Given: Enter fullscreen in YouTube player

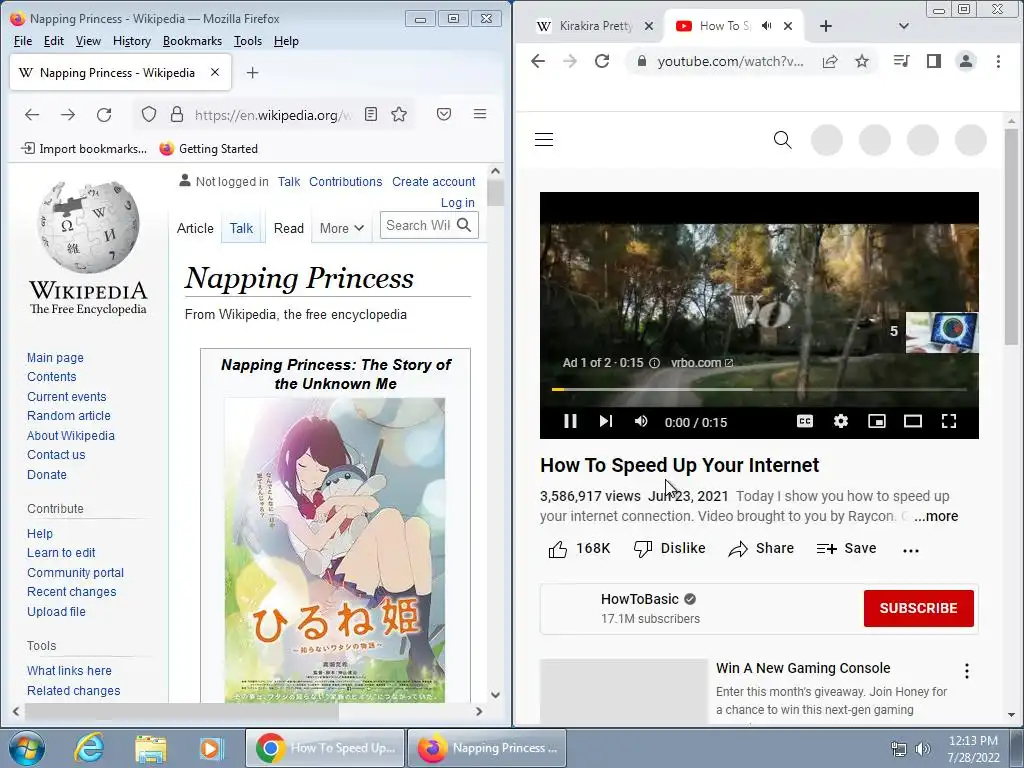Looking at the screenshot, I should 949,422.
